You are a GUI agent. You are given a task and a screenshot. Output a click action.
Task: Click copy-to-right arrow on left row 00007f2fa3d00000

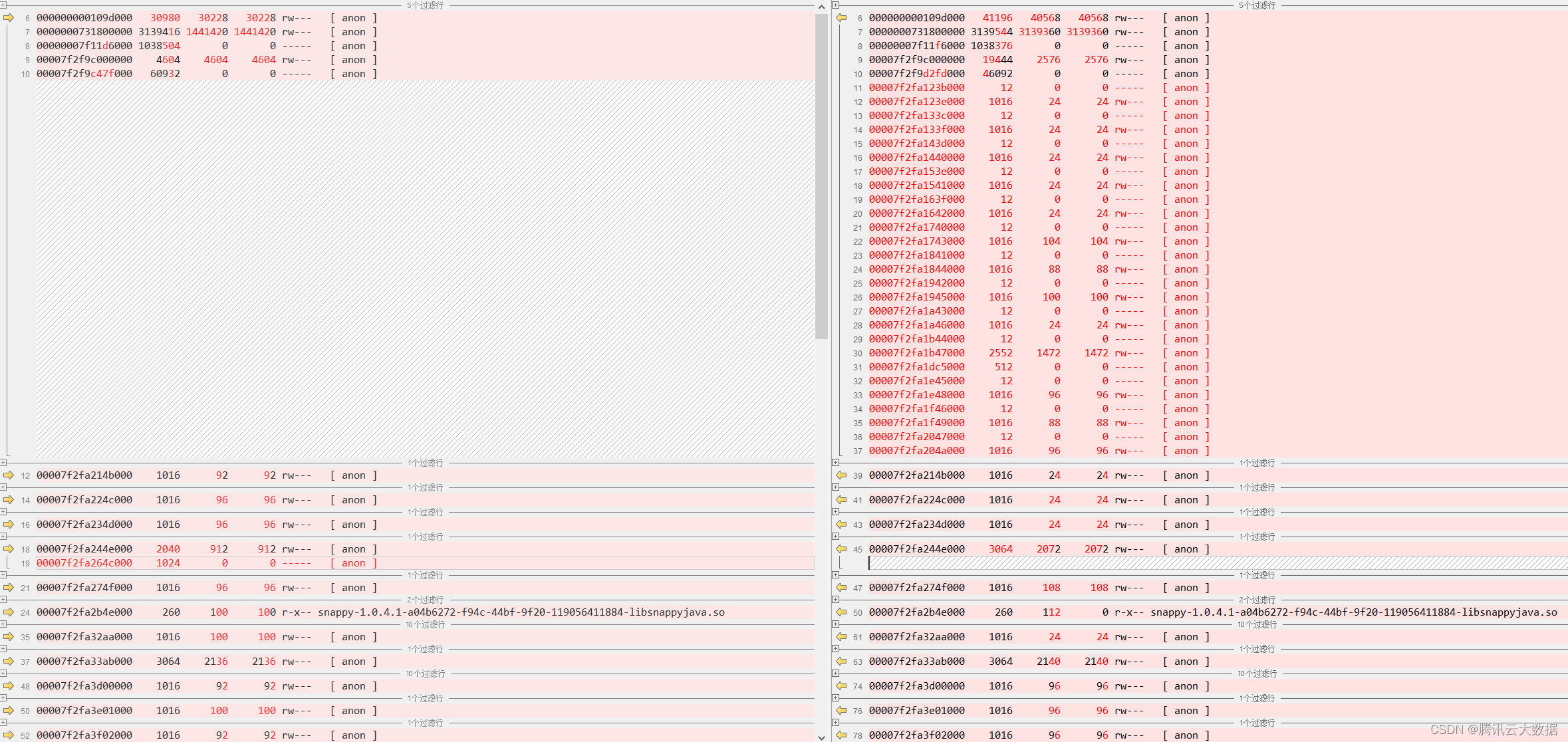(x=9, y=686)
